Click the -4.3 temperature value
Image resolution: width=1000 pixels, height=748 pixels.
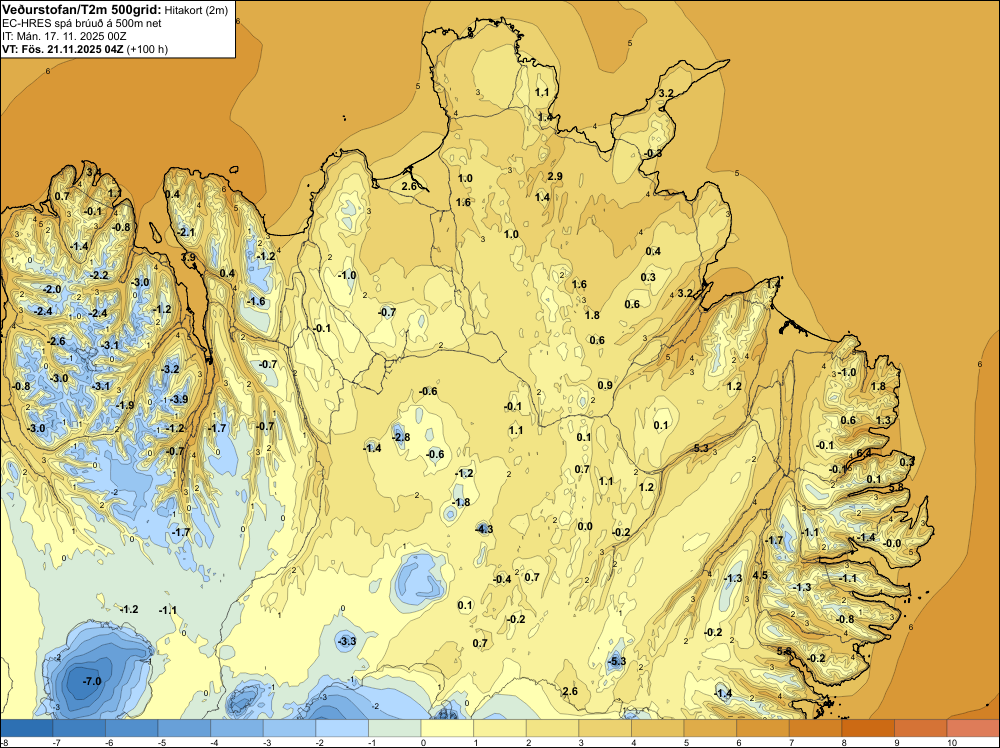tap(484, 529)
